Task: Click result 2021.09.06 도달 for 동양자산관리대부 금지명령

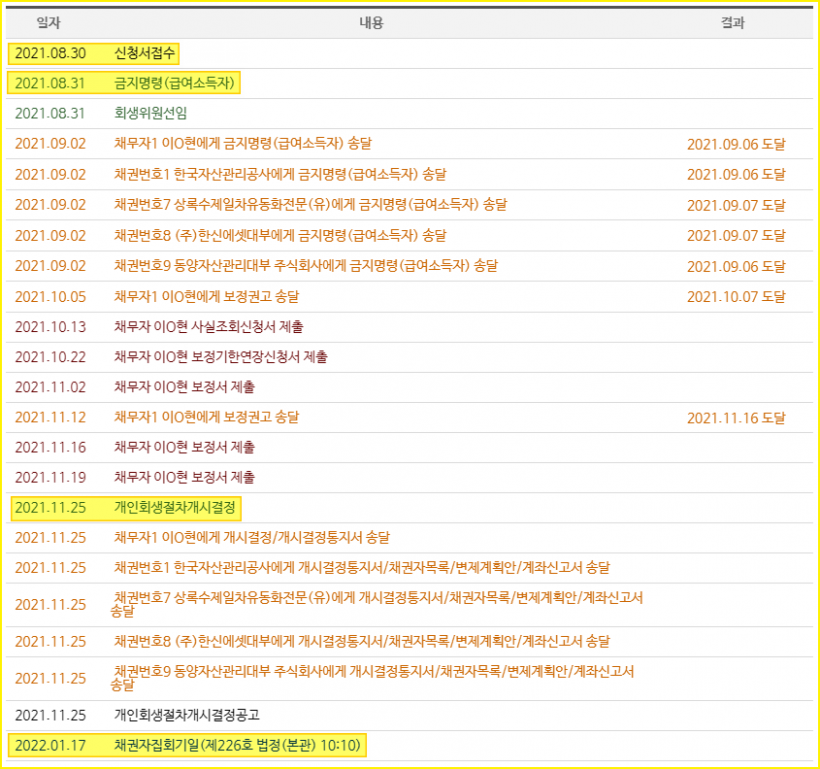Action: pos(736,267)
